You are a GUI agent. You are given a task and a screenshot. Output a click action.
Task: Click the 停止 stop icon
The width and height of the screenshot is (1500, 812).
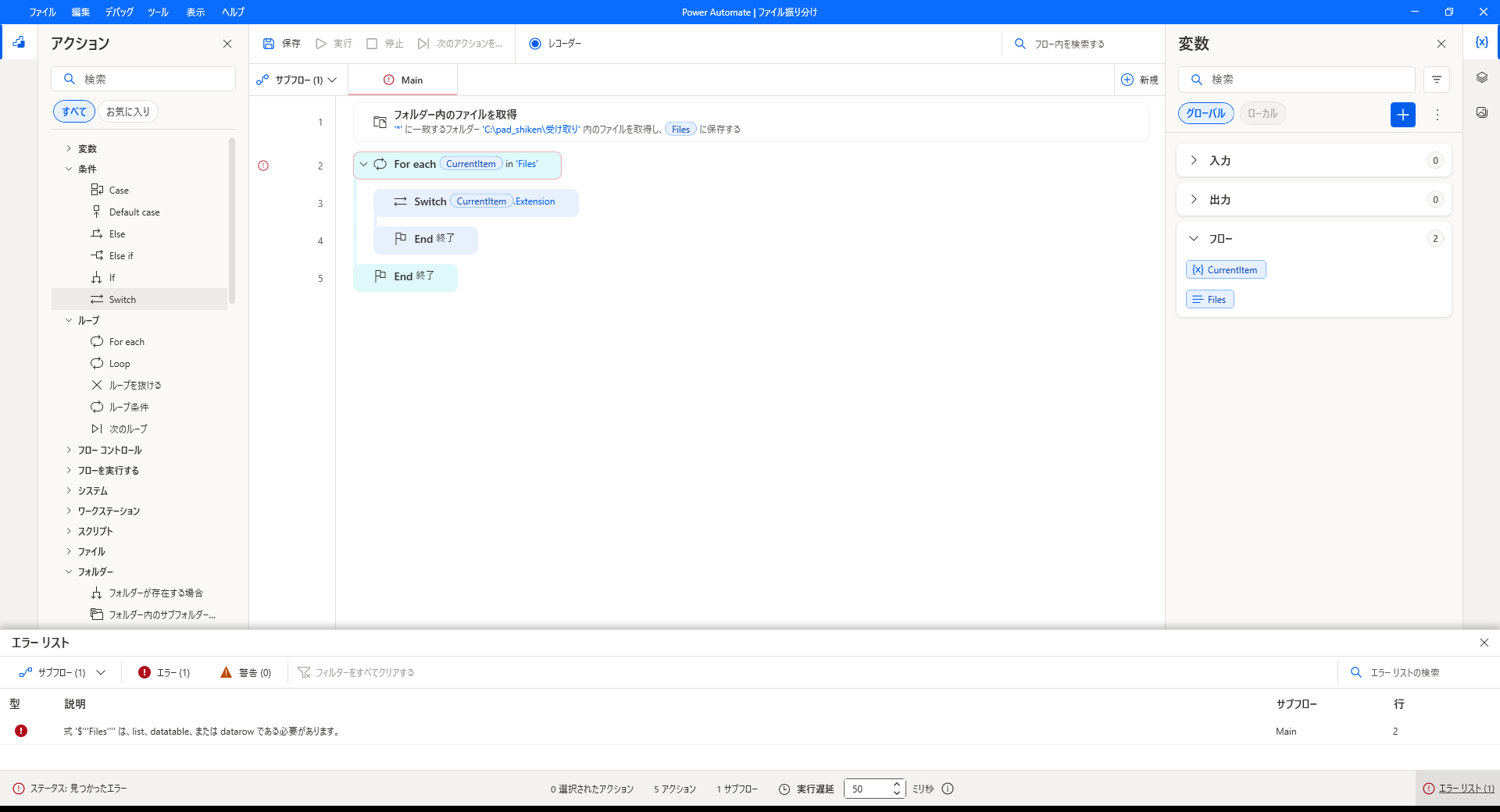[x=372, y=44]
